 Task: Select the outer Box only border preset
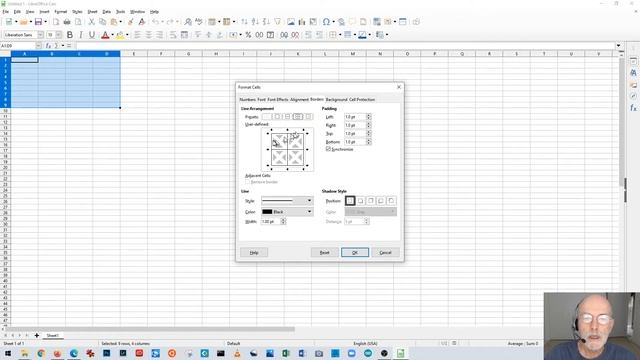pyautogui.click(x=277, y=117)
